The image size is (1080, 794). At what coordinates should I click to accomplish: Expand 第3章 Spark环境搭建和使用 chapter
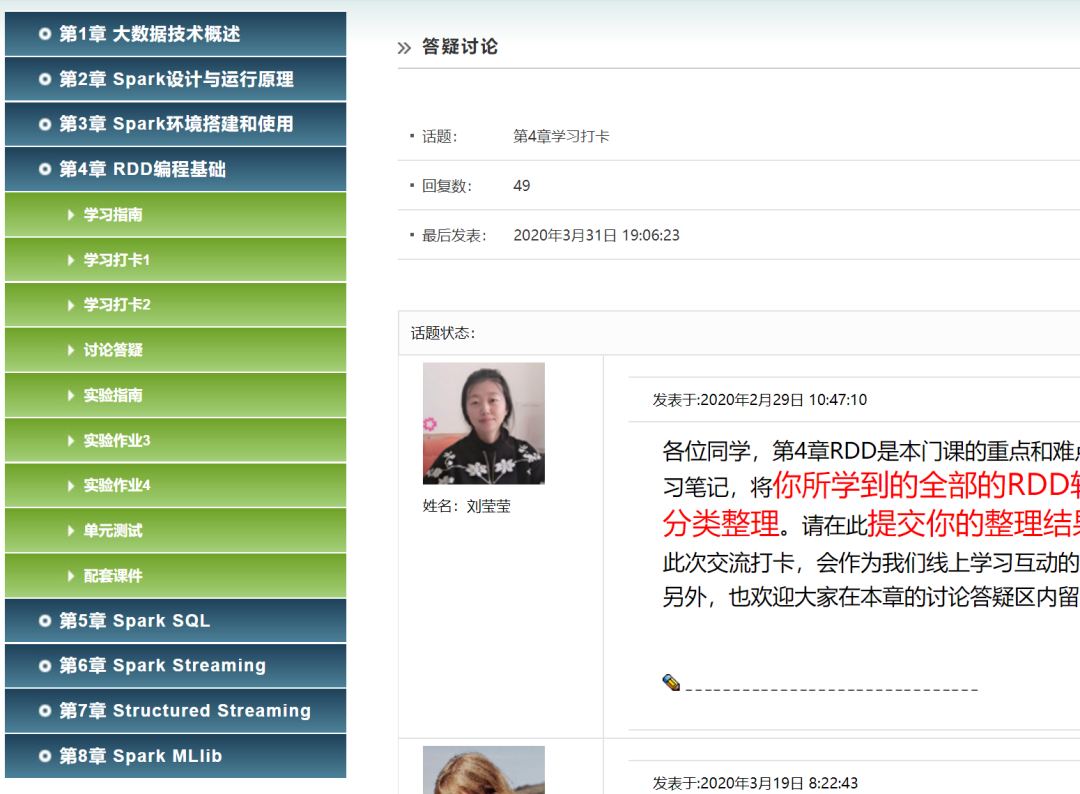click(x=176, y=124)
